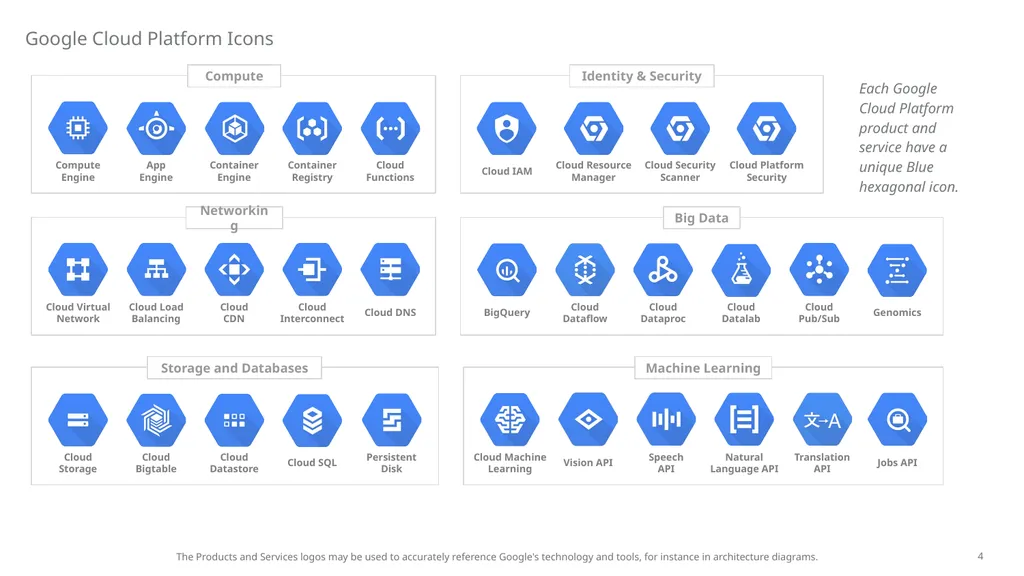Select the Translation API icon
Screen dimensions: 1024x576
[x=822, y=419]
